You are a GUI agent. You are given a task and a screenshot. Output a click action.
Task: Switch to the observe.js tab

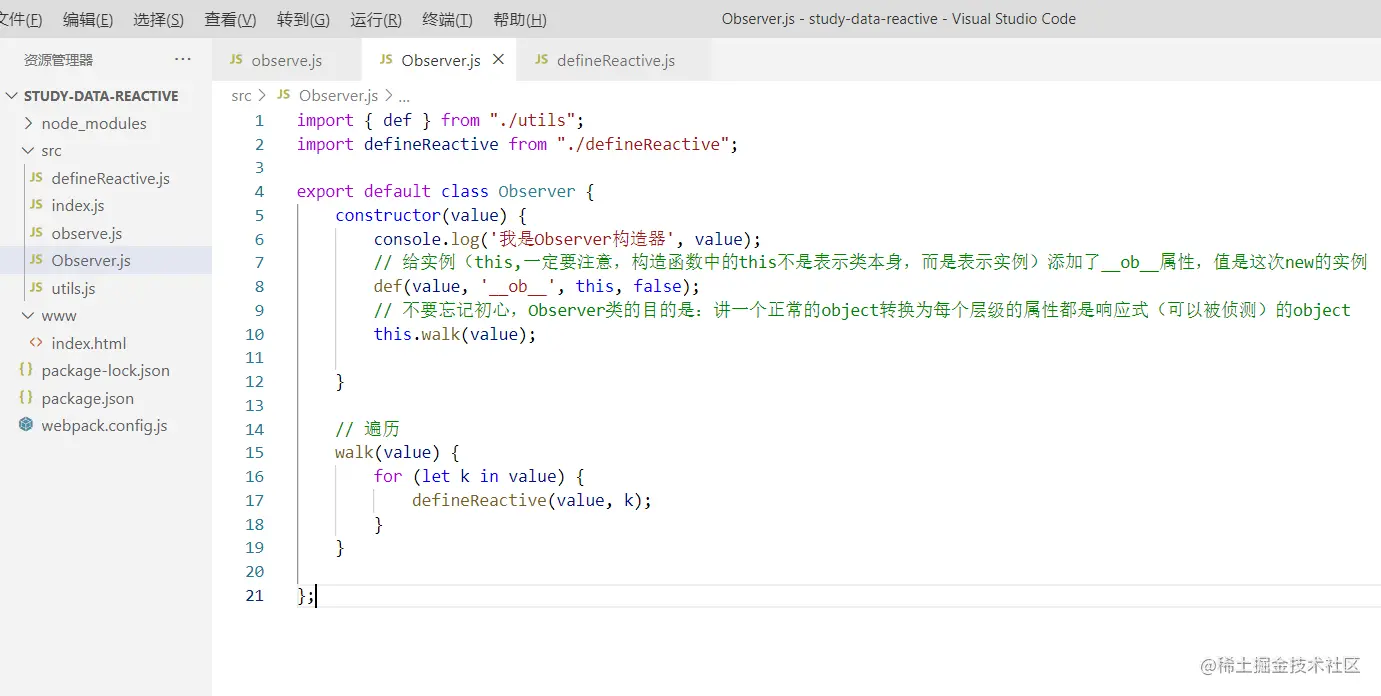coord(287,60)
